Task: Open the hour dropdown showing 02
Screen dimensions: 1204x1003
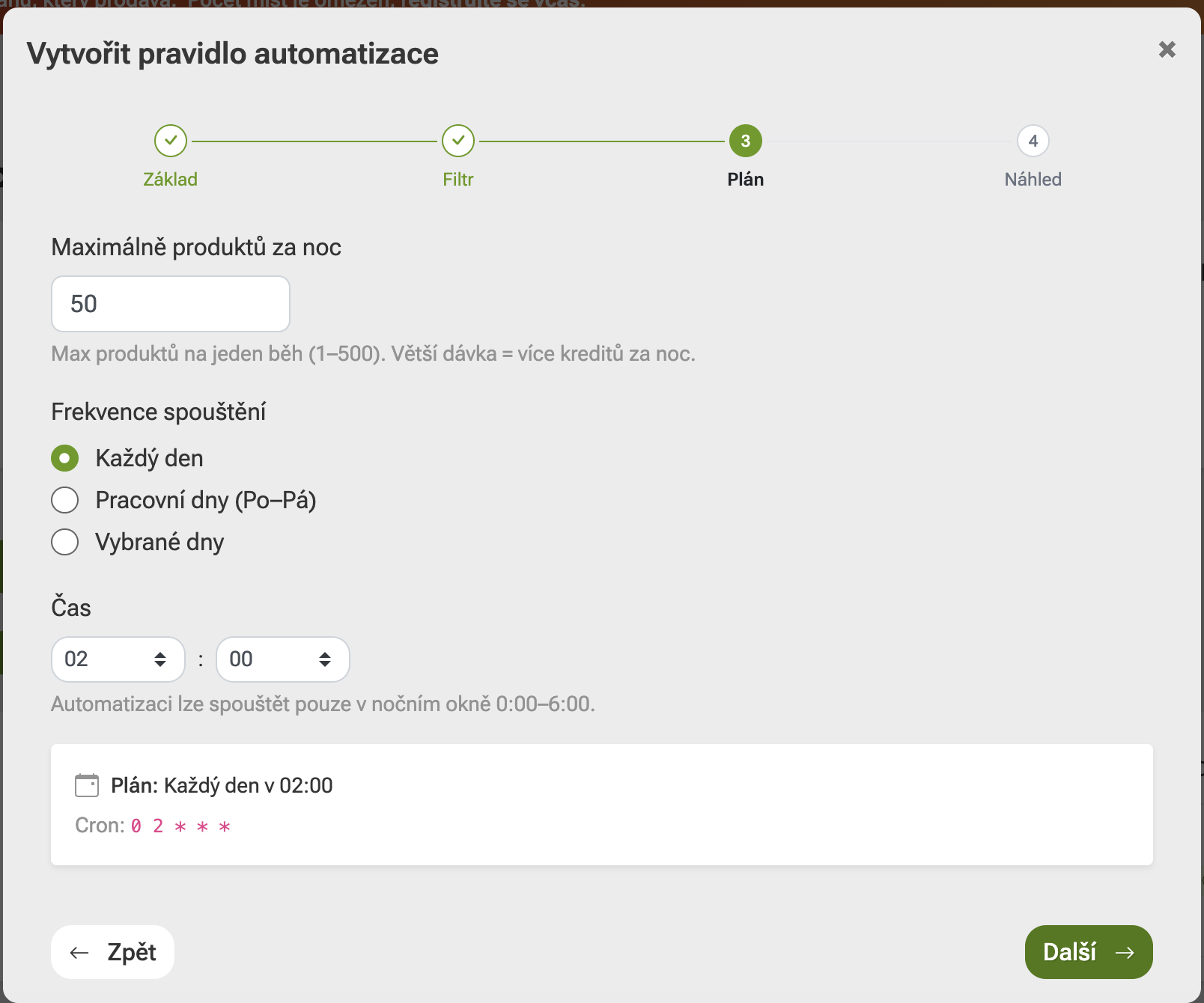Action: (x=118, y=659)
